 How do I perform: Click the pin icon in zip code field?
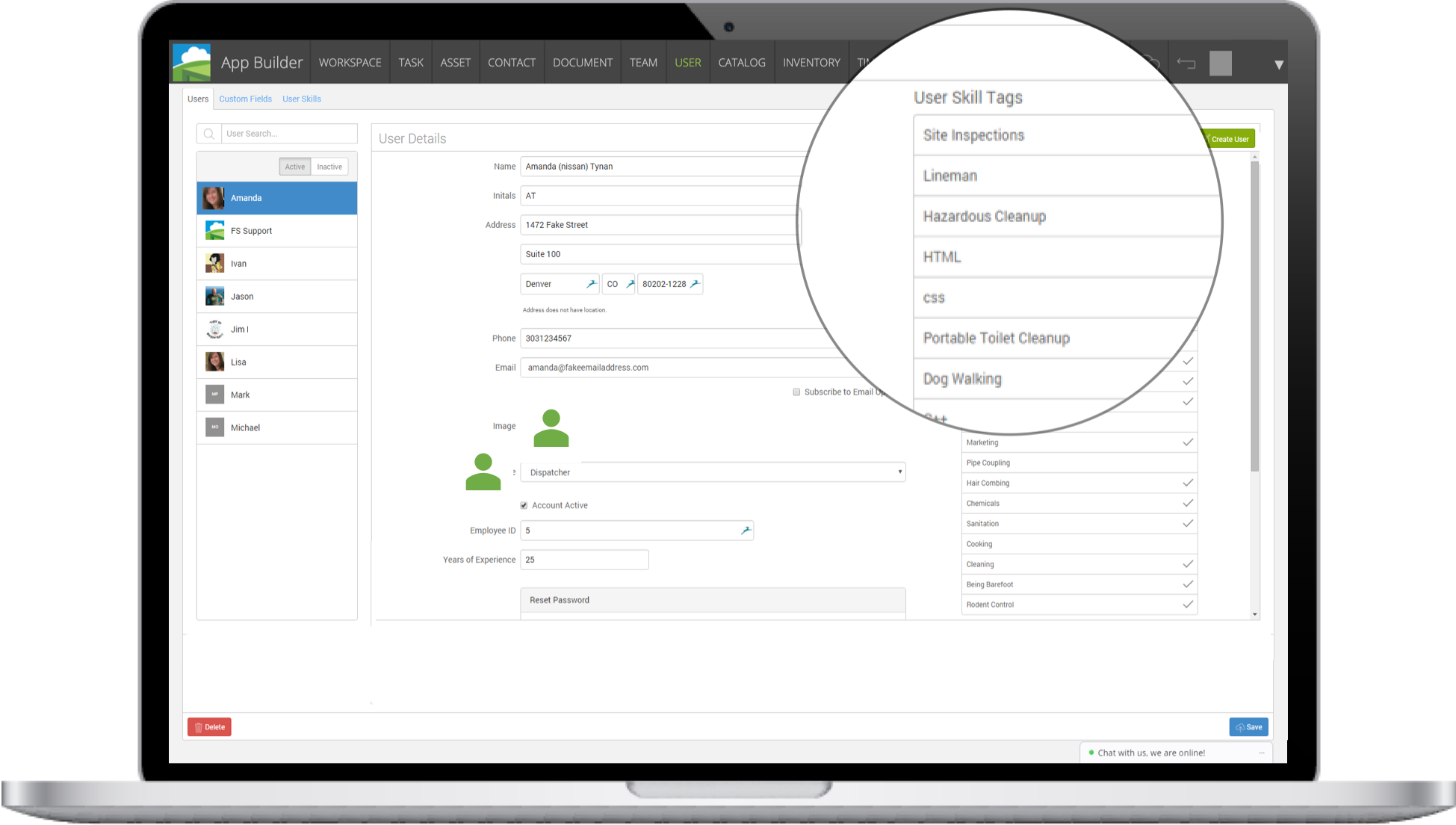[x=695, y=284]
